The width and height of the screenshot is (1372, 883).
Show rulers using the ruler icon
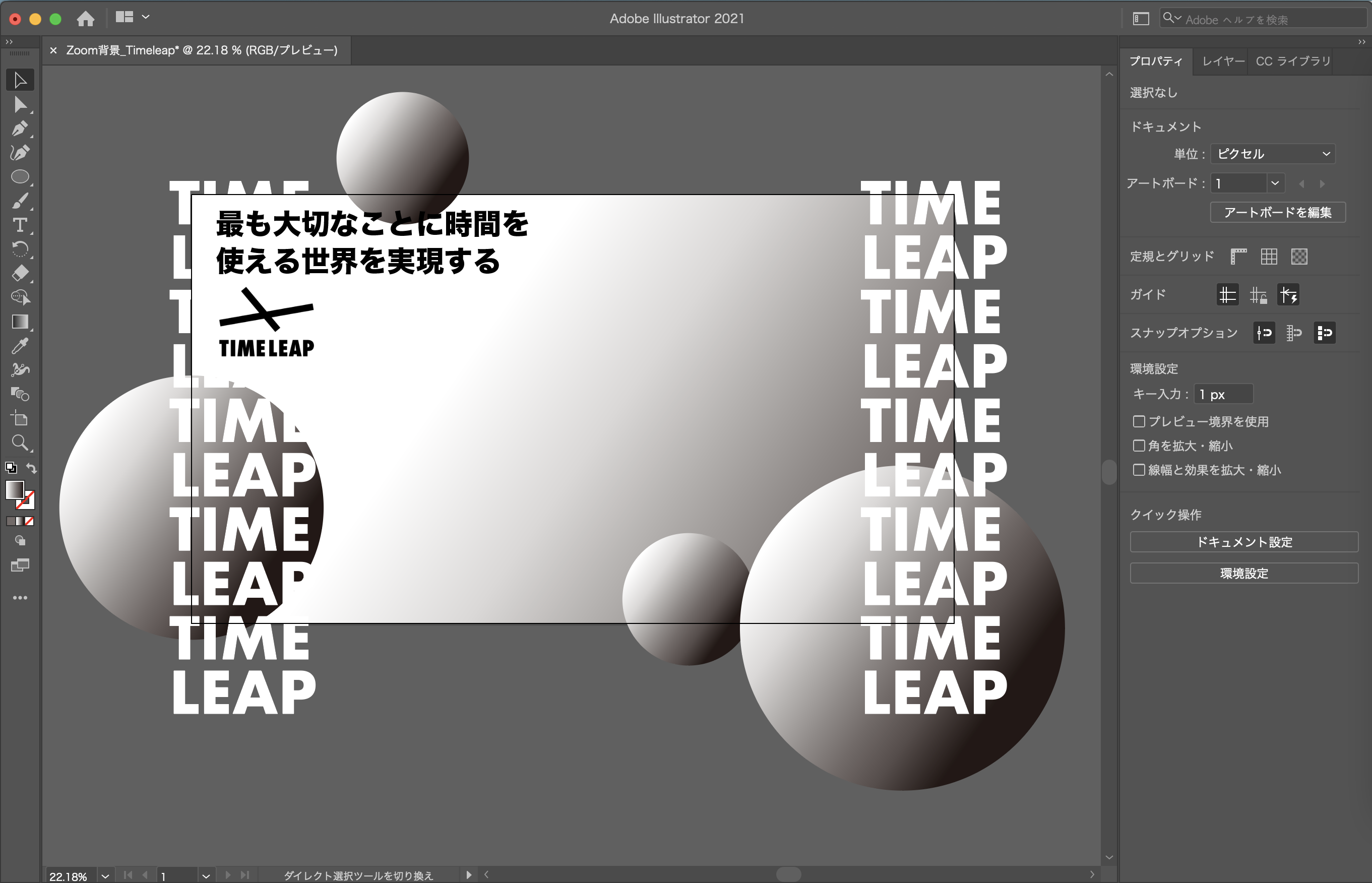point(1238,257)
